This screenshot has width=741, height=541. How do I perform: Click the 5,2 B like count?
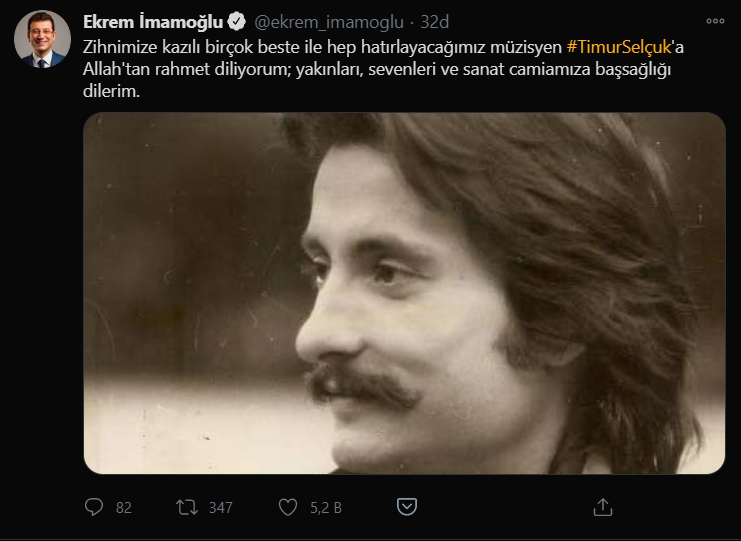(x=324, y=507)
